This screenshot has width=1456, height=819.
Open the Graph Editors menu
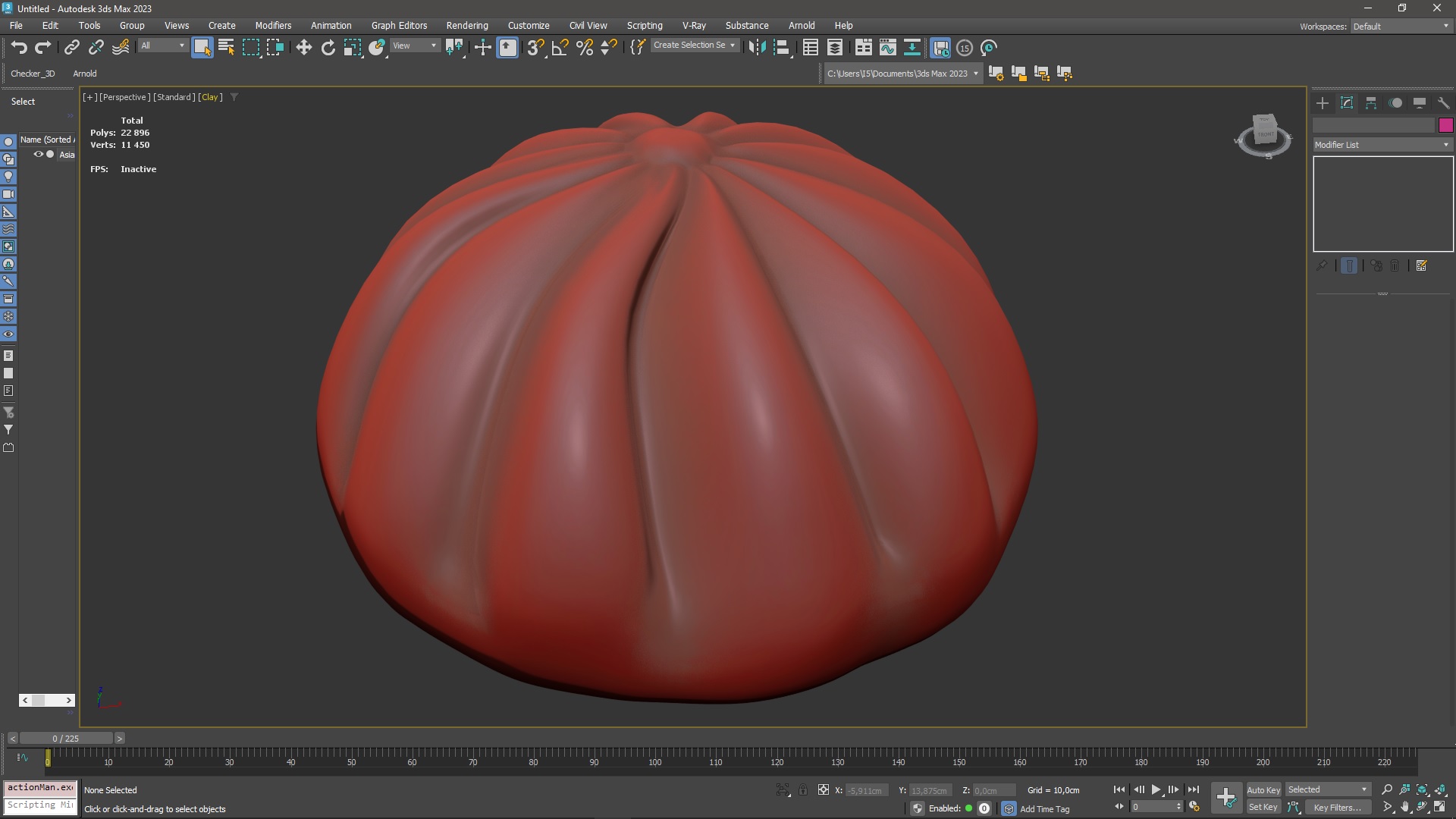tap(399, 26)
